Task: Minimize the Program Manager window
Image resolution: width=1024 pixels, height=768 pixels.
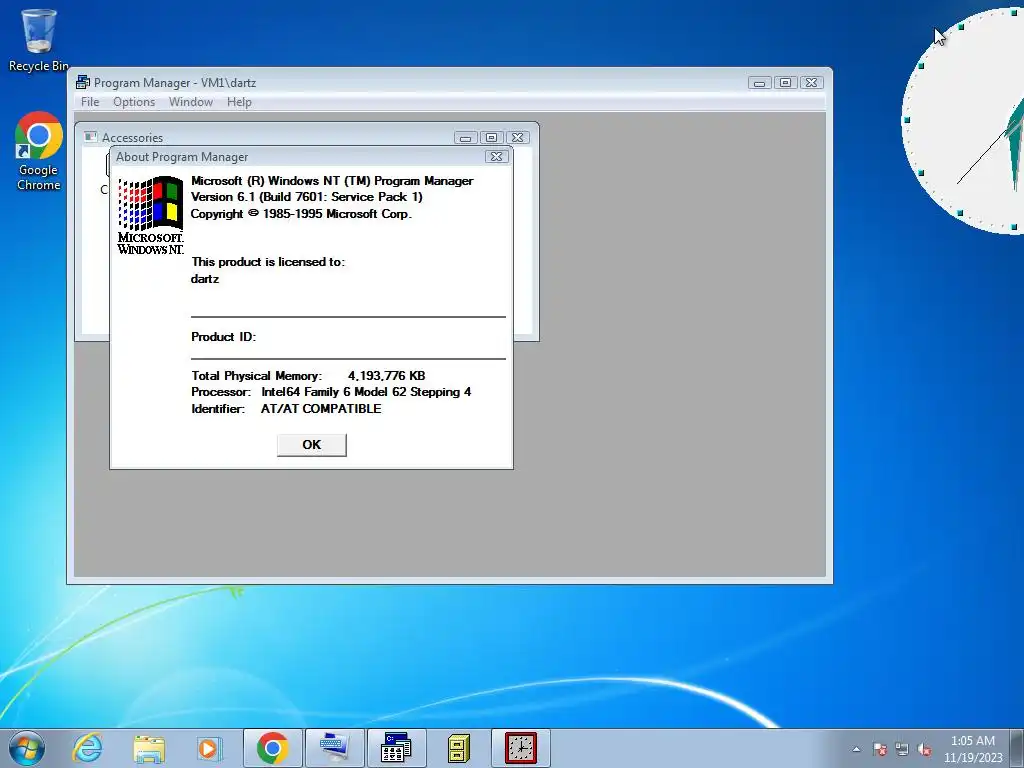Action: point(760,83)
